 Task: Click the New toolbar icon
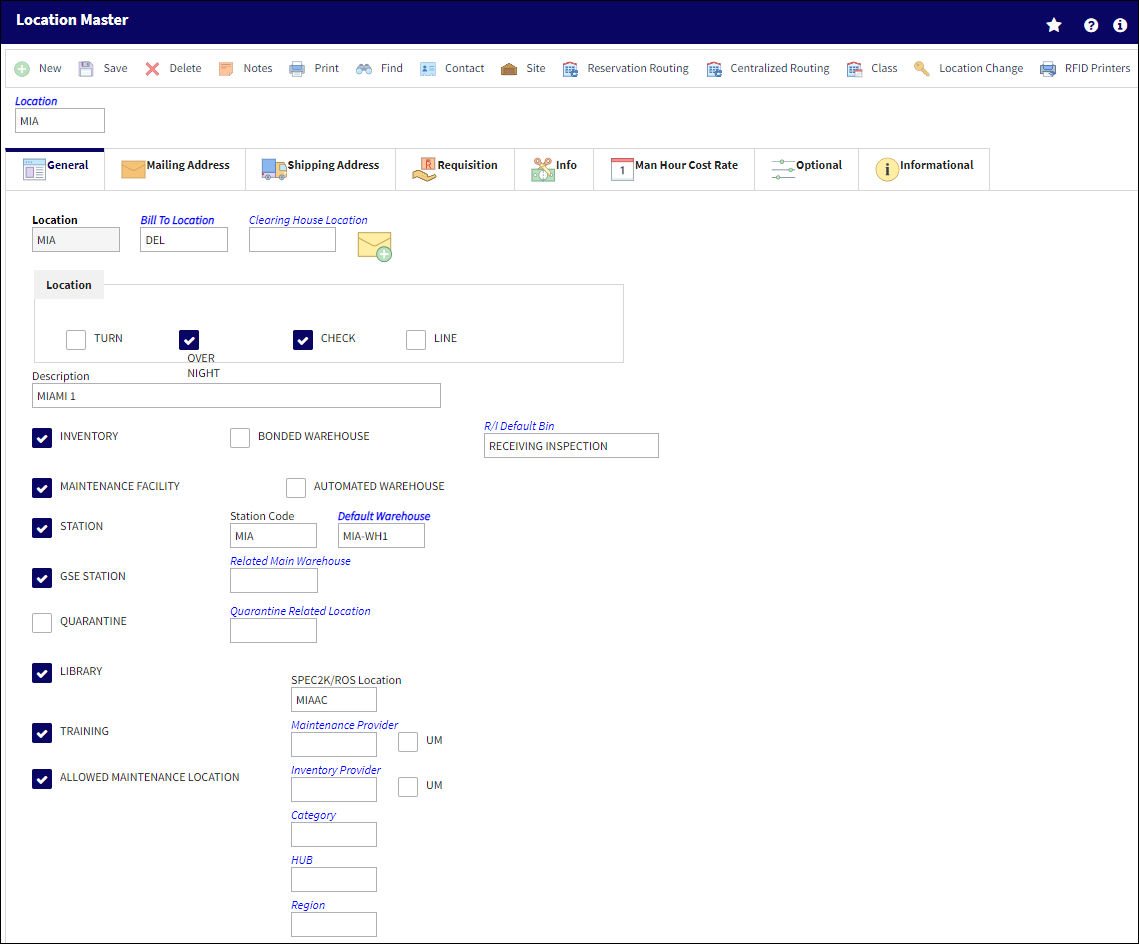[23, 69]
